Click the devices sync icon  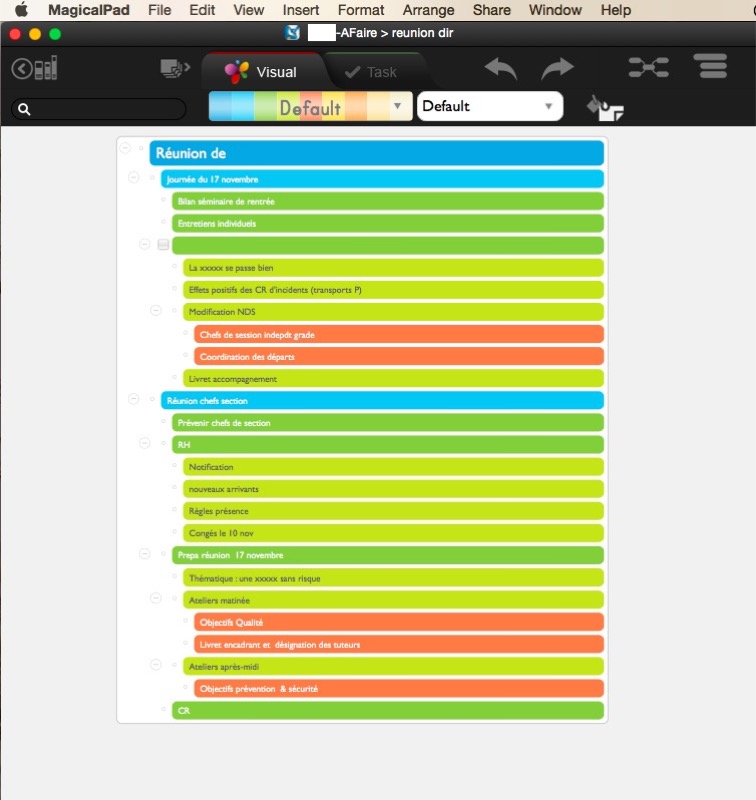click(x=175, y=69)
